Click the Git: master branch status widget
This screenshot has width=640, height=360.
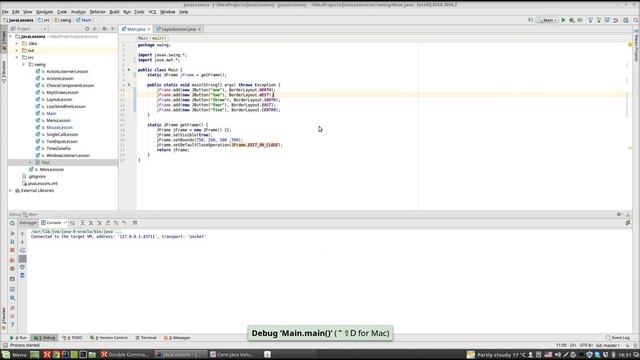pos(608,346)
